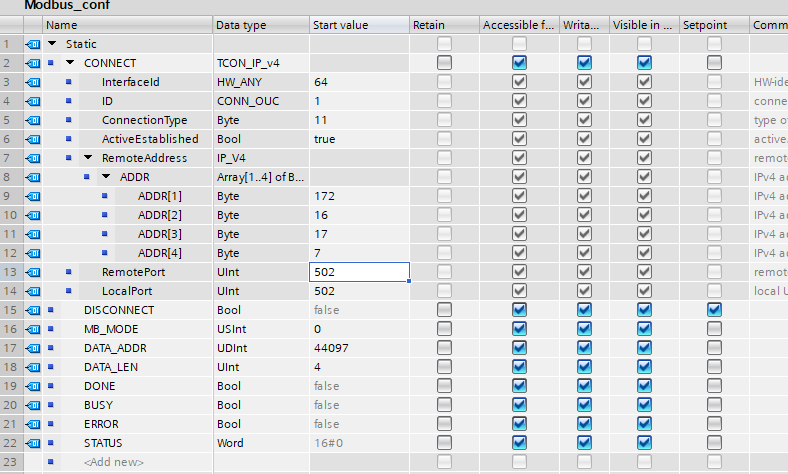788x474 pixels.
Task: Click the tag icon on the ConnectionType row
Action: pos(33,120)
